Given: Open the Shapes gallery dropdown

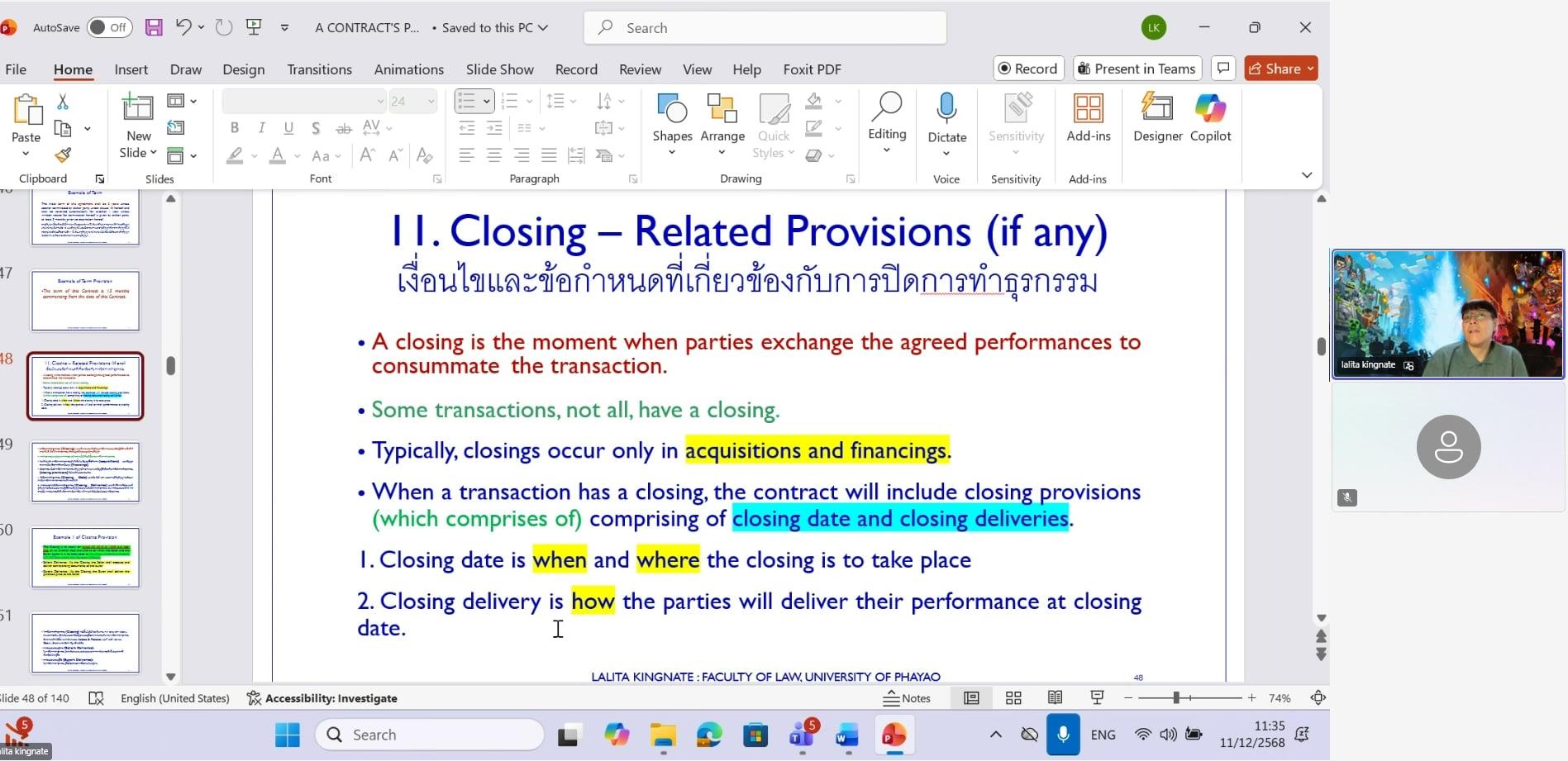Looking at the screenshot, I should 672,152.
